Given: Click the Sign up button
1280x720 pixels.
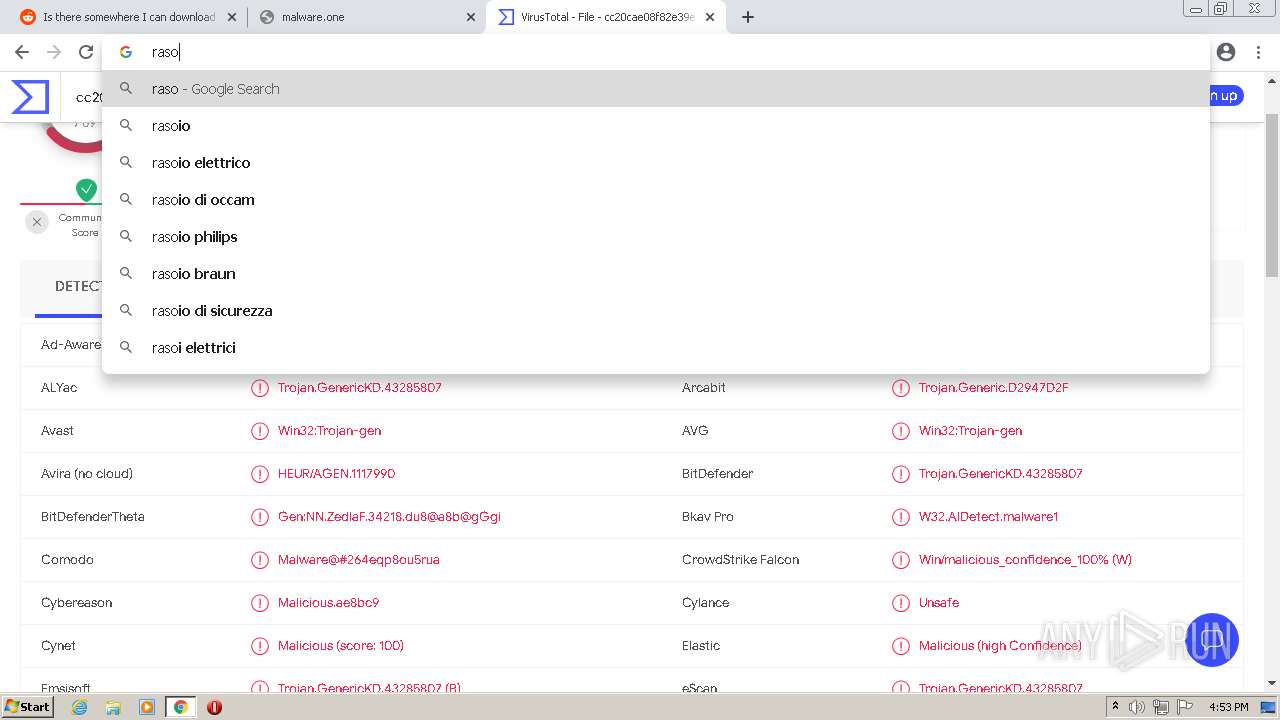Looking at the screenshot, I should pyautogui.click(x=1224, y=96).
